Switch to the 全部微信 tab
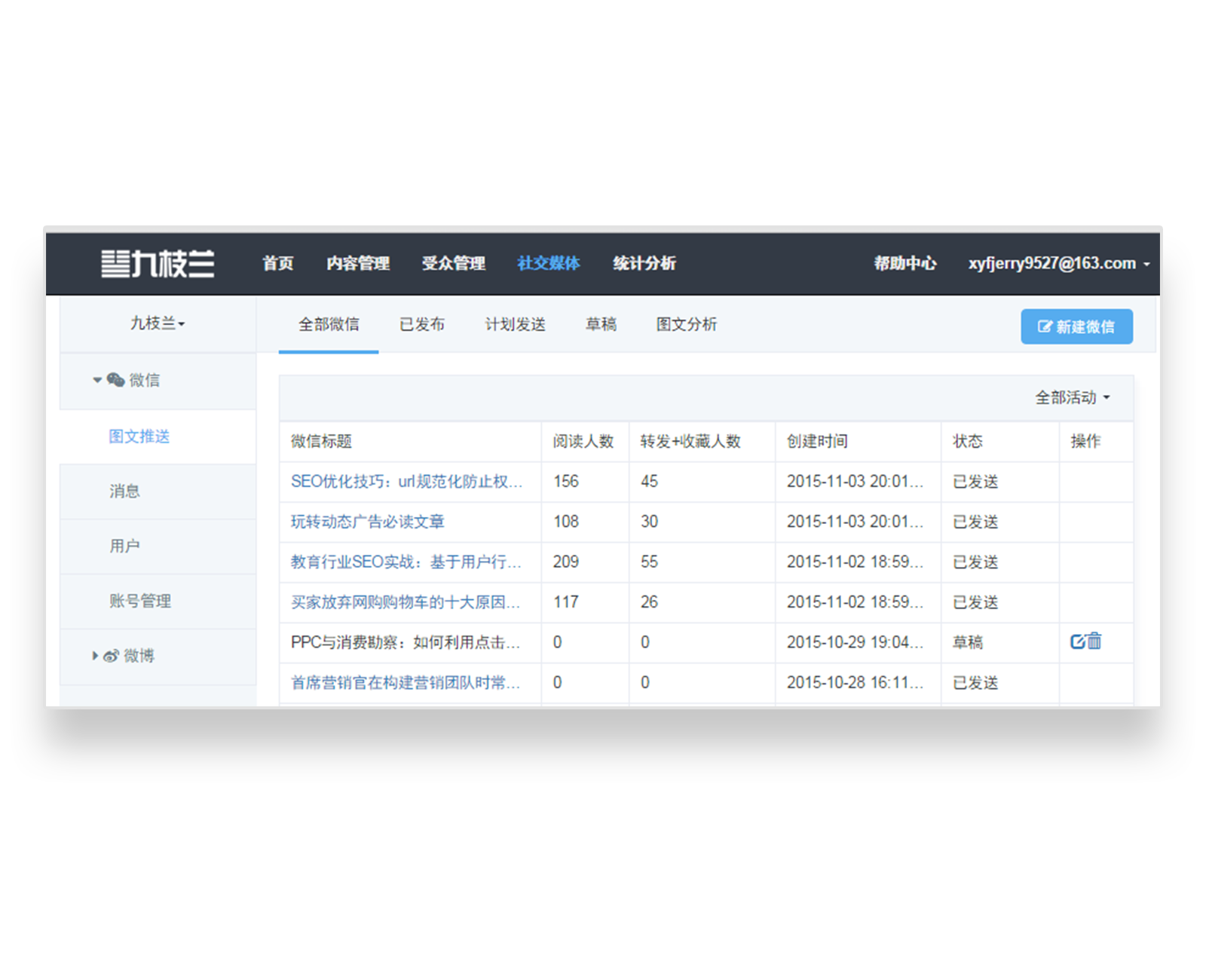This screenshot has height=980, width=1206. coord(329,324)
